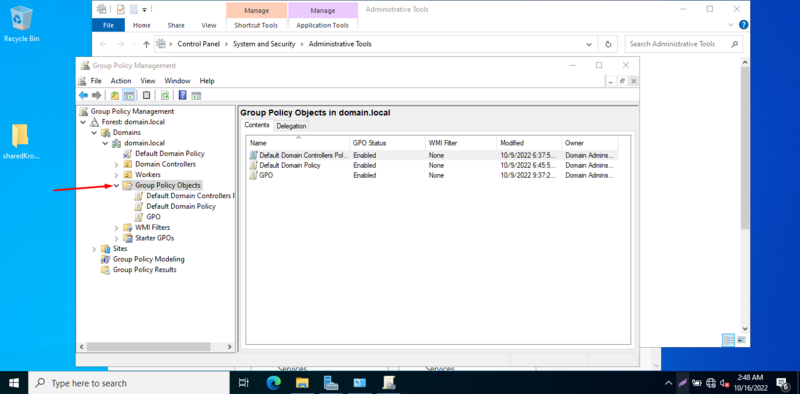Select the Domain Controllers OU
The height and width of the screenshot is (394, 800).
point(165,164)
